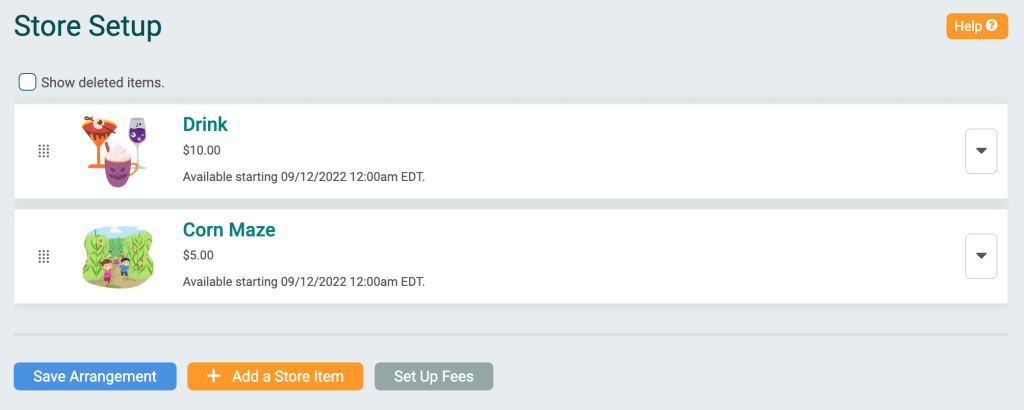The width and height of the screenshot is (1024, 410).
Task: Open the Set Up Fees button
Action: click(434, 377)
